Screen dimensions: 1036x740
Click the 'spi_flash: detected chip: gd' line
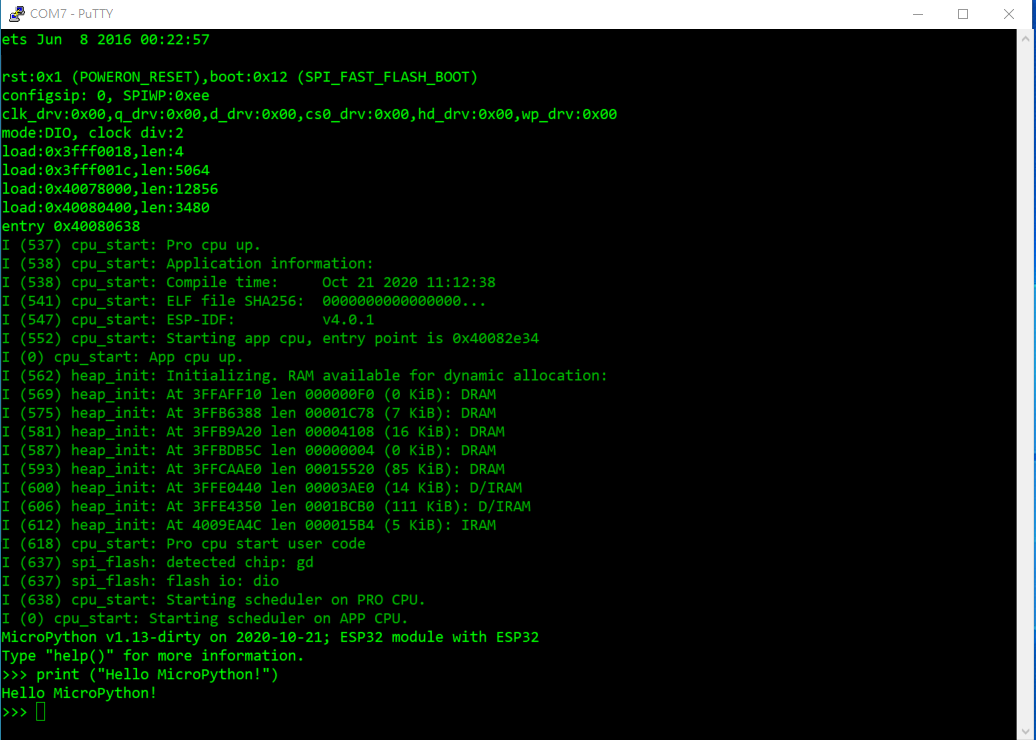pyautogui.click(x=157, y=562)
